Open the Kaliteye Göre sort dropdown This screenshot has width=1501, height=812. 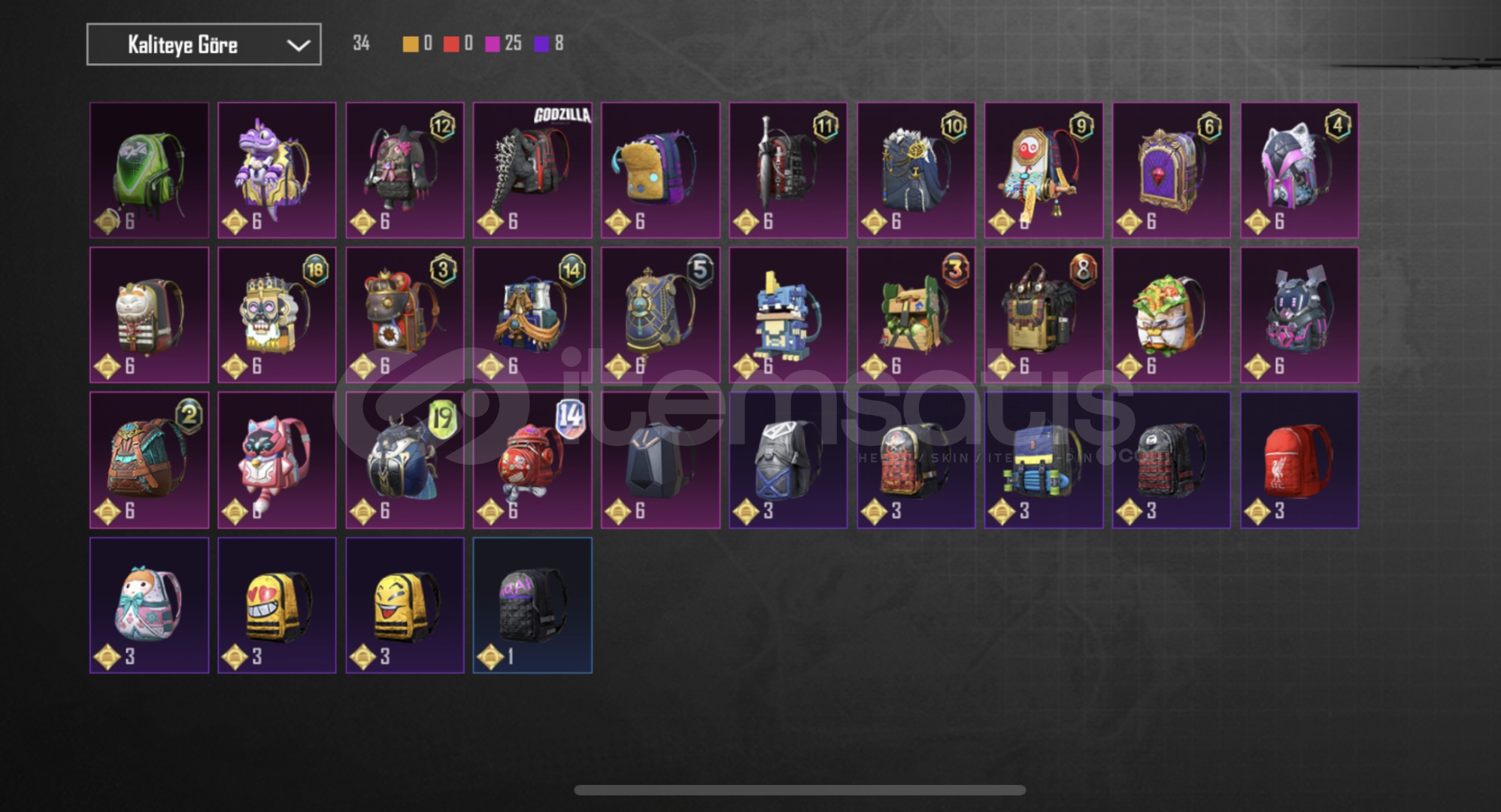204,44
